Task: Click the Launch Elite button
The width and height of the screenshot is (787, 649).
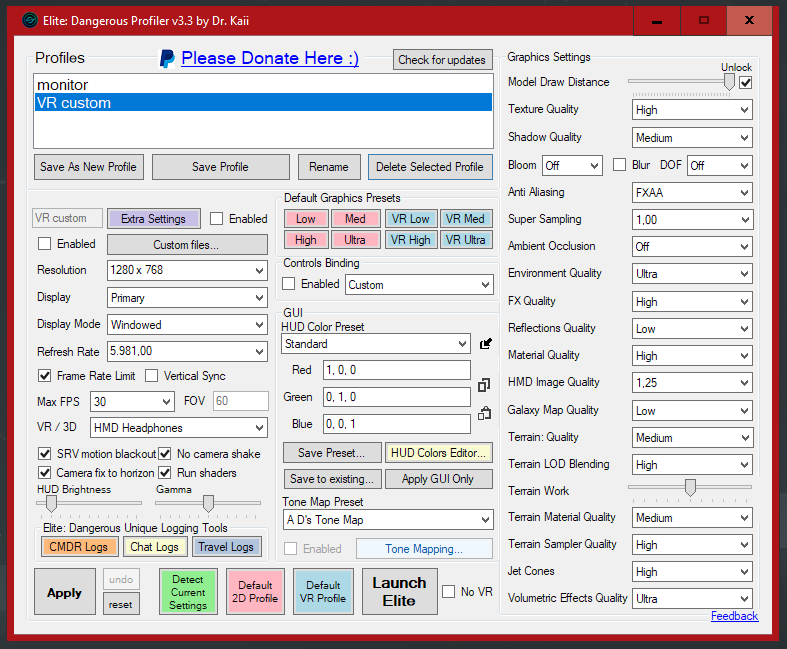Action: (x=400, y=591)
